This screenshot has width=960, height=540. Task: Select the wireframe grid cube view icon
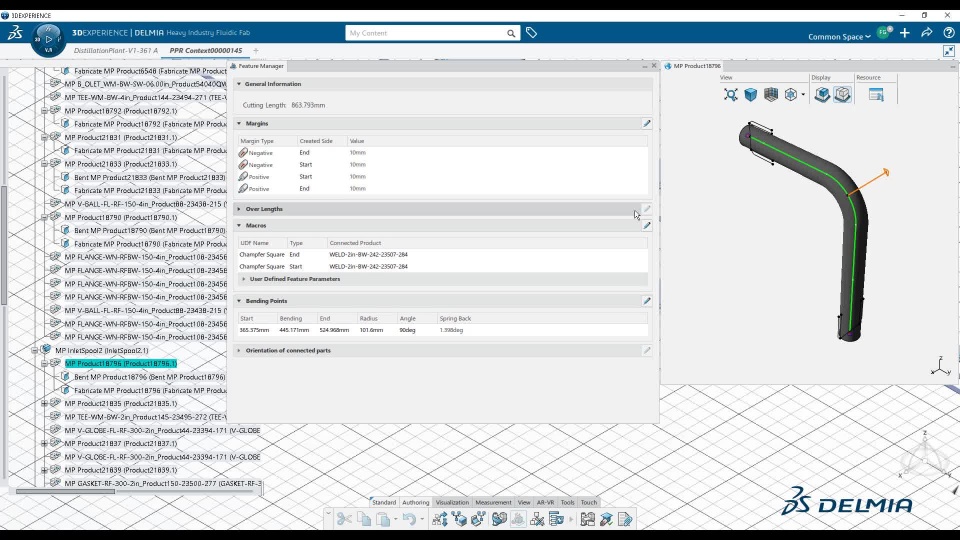pyautogui.click(x=771, y=94)
